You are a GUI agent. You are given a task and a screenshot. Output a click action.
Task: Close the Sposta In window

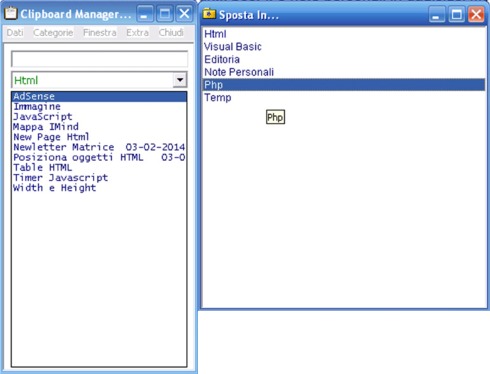coord(476,15)
